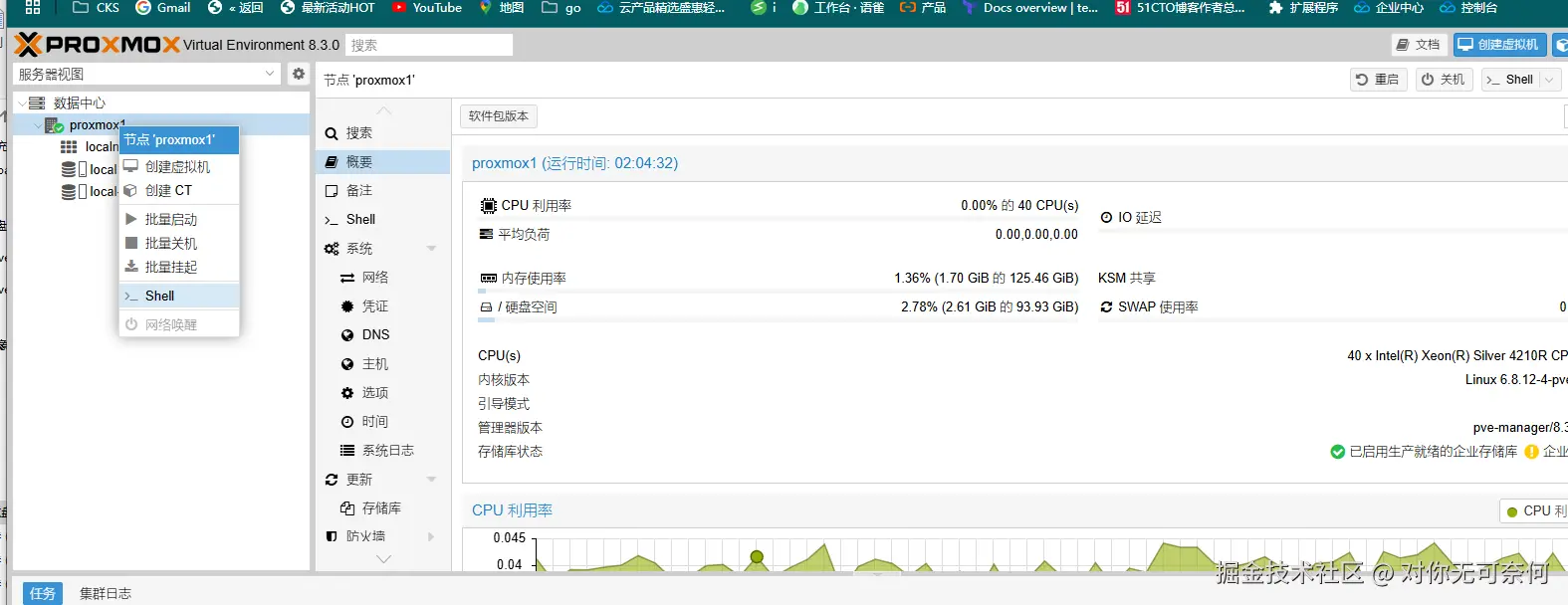Expand the Shell button dropdown arrow

point(1549,80)
